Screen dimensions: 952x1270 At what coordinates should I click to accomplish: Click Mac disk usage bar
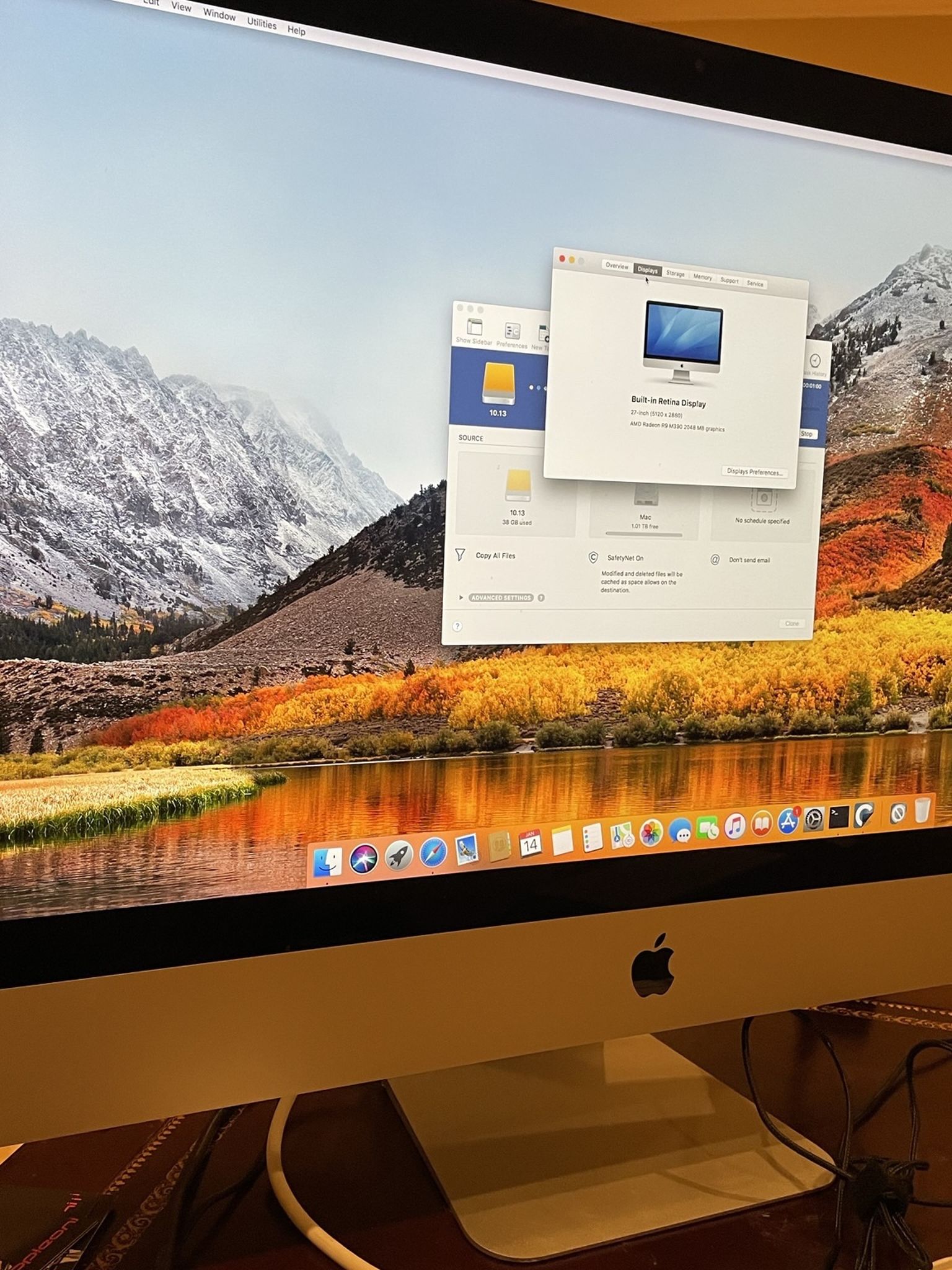pyautogui.click(x=643, y=533)
